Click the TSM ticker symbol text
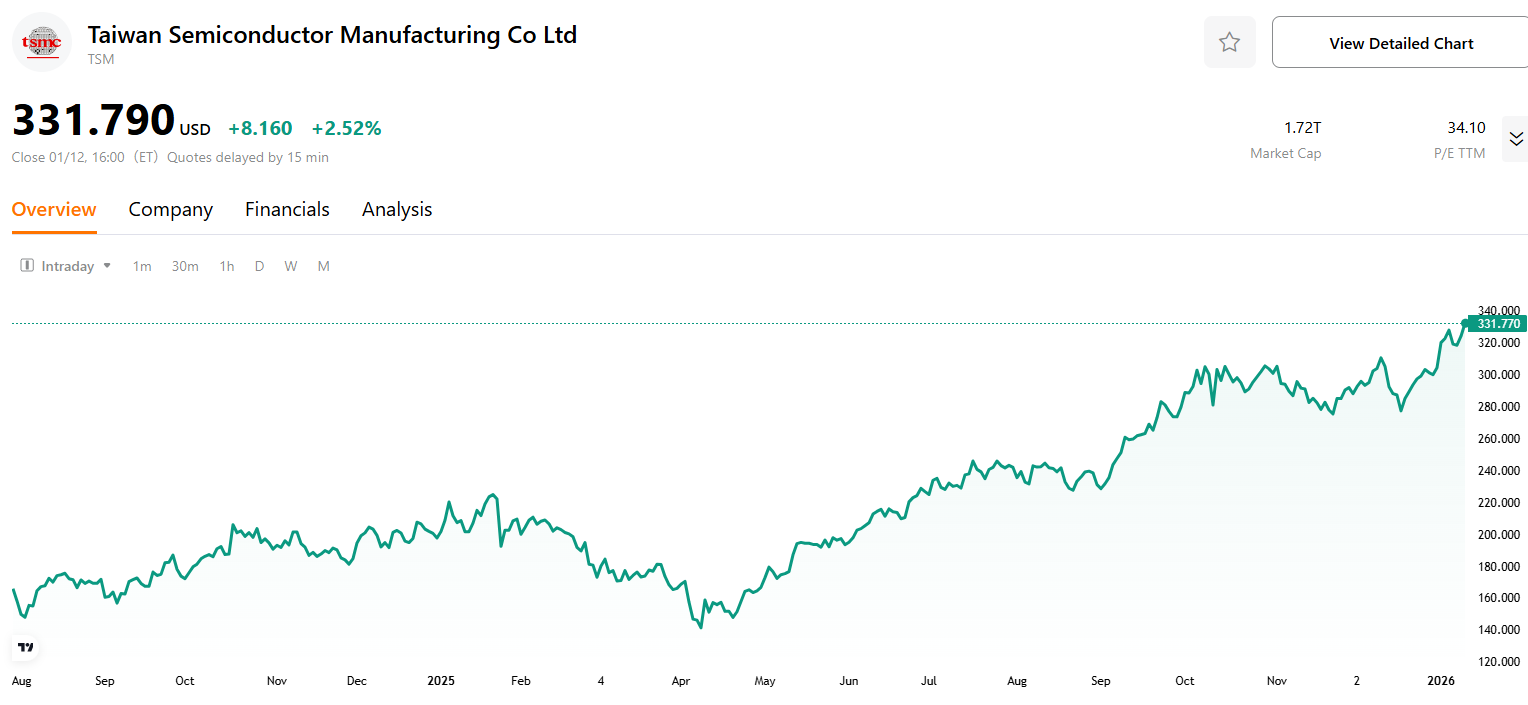The width and height of the screenshot is (1528, 705). [x=101, y=59]
